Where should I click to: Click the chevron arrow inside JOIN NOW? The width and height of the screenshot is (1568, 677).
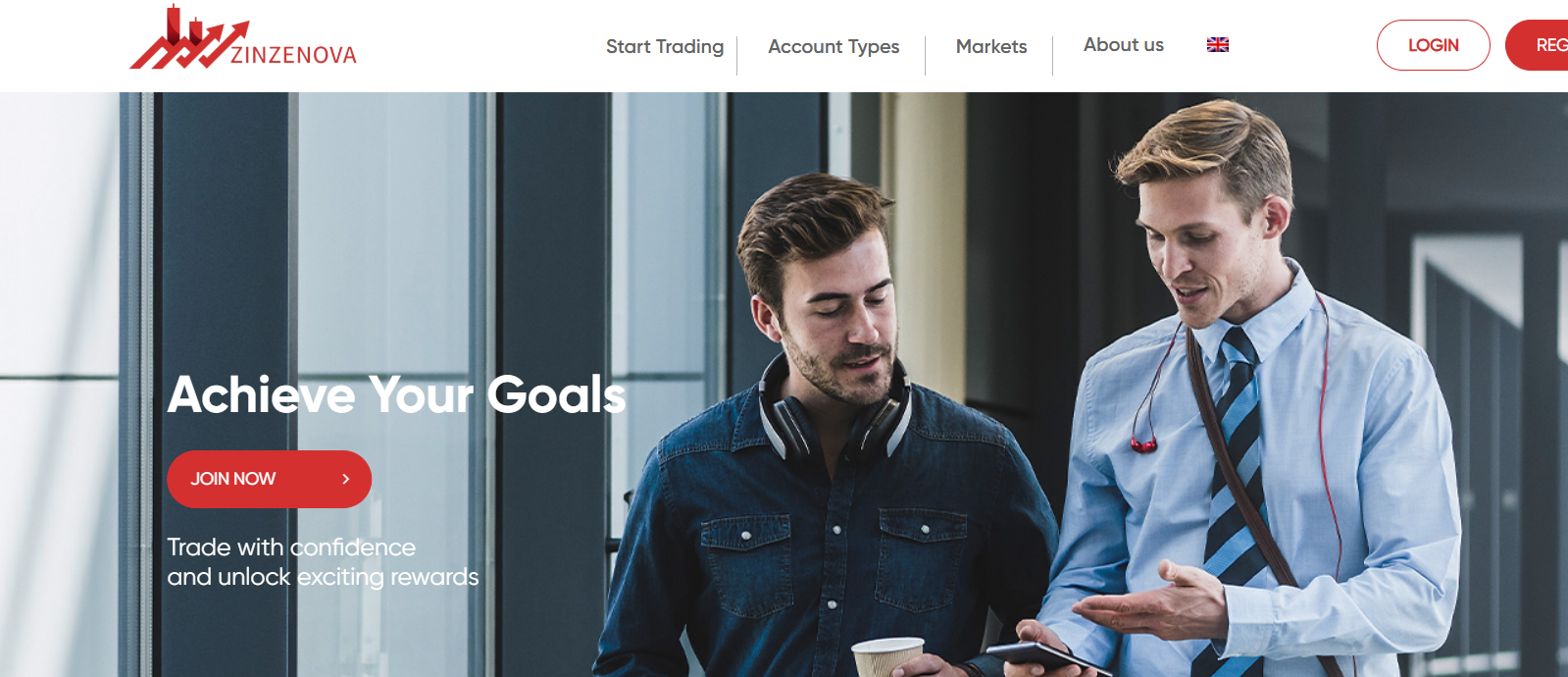click(x=345, y=479)
